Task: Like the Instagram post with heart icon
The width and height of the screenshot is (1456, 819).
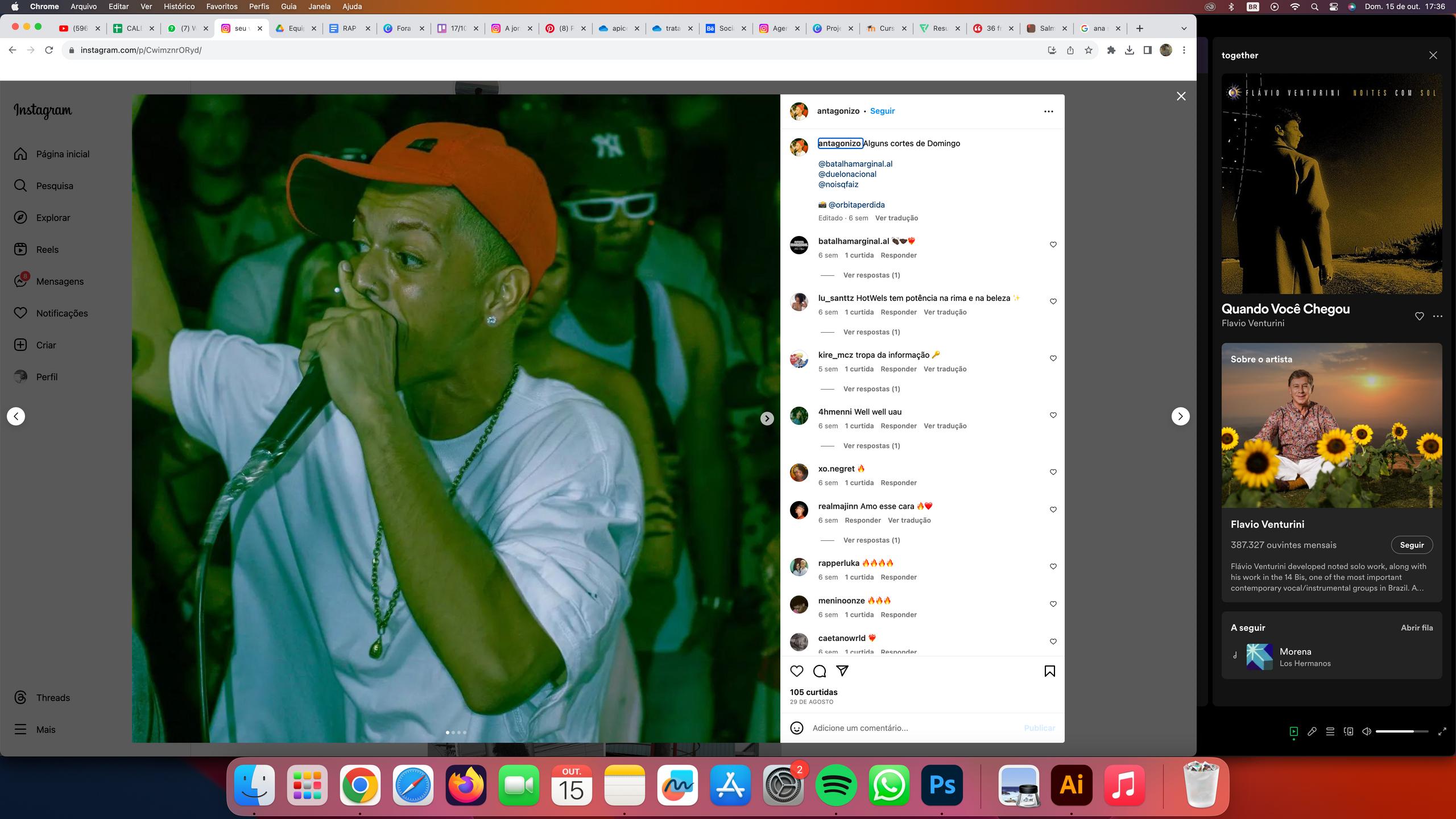Action: 797,671
